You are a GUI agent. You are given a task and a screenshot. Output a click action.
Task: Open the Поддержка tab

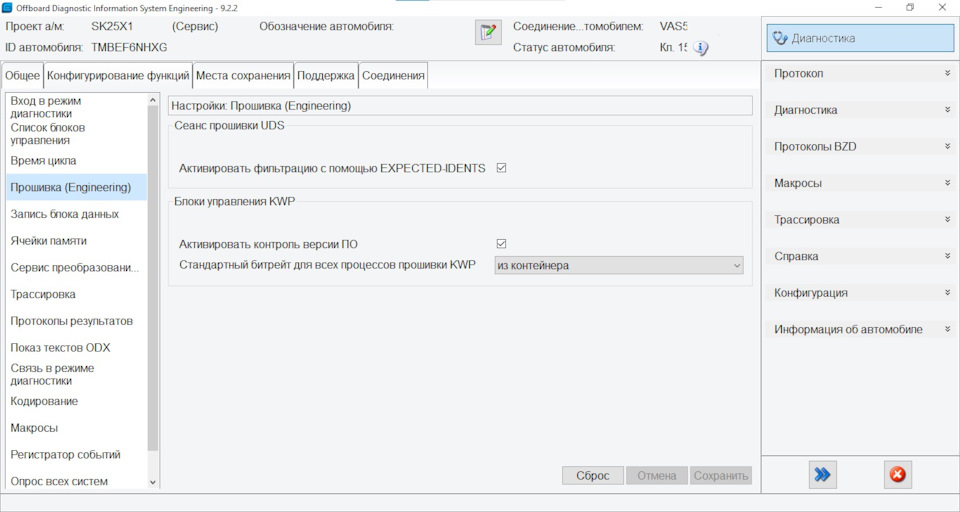tap(326, 76)
